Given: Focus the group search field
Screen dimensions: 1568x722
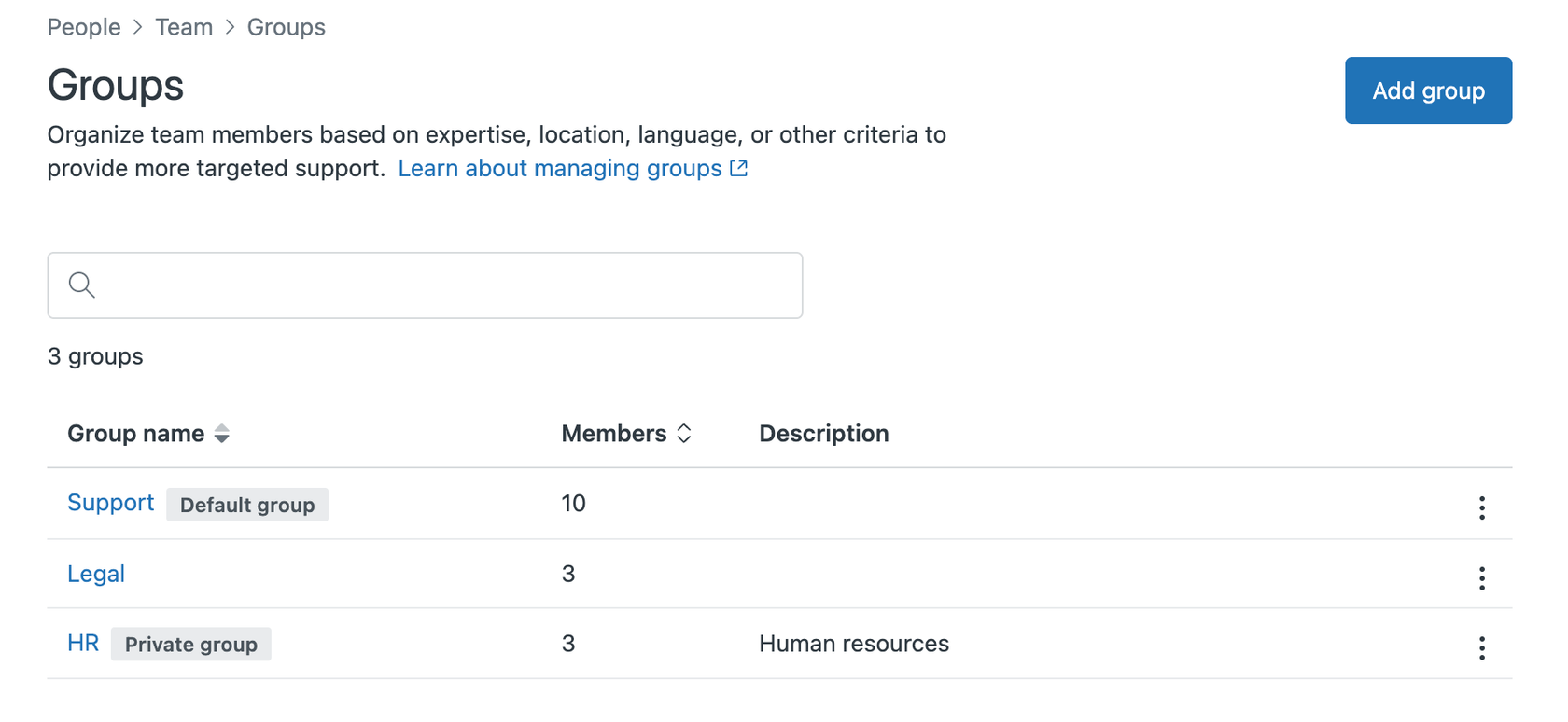Looking at the screenshot, I should (x=439, y=285).
